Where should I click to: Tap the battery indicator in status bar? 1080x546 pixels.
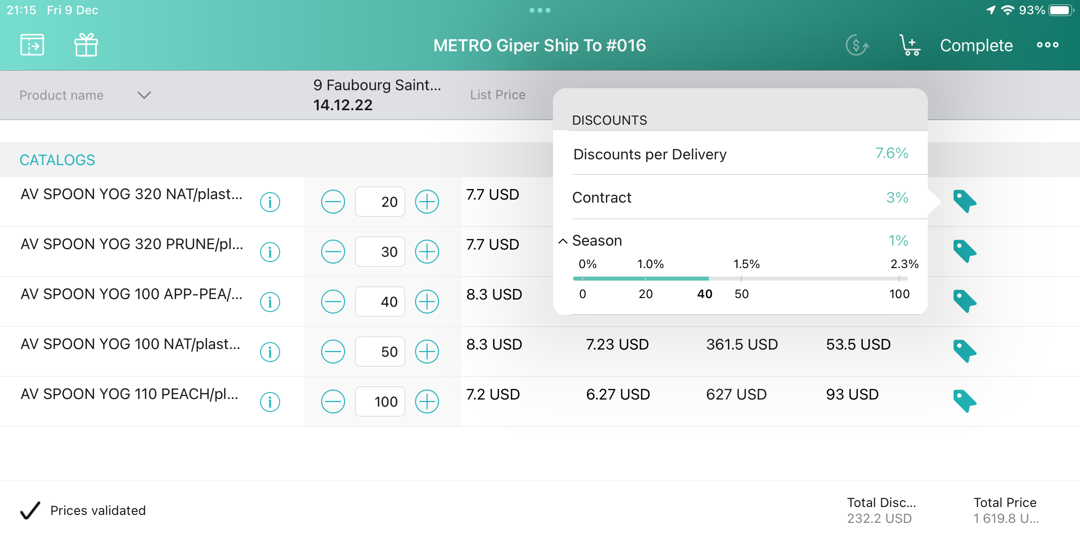[1061, 10]
